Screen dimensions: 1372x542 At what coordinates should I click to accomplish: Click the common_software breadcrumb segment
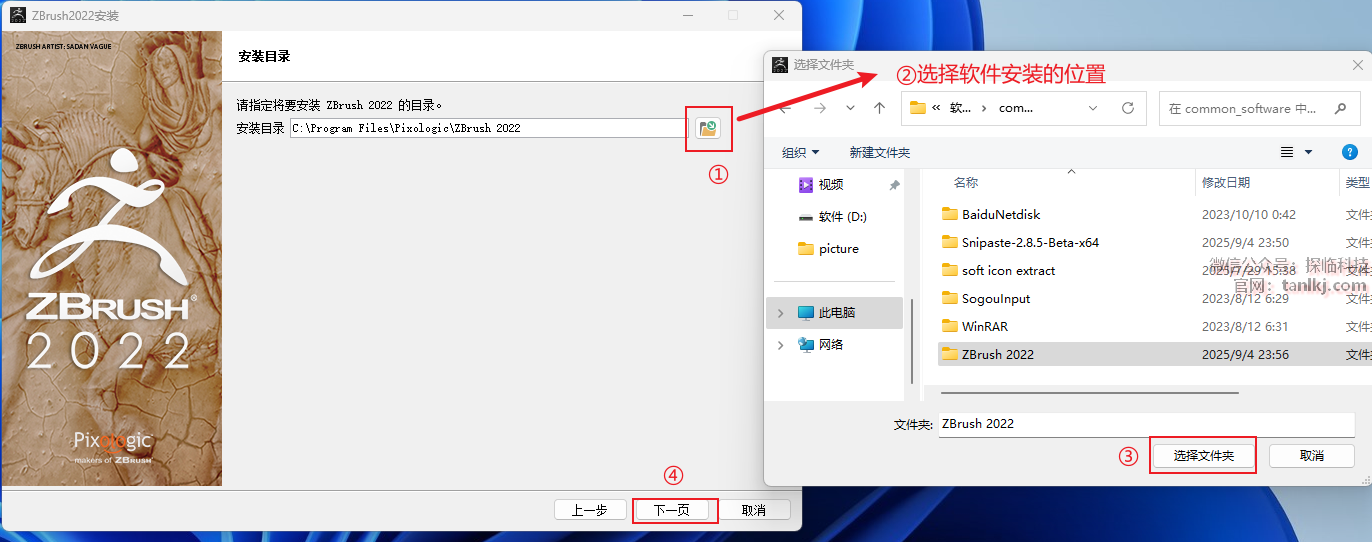click(1016, 108)
